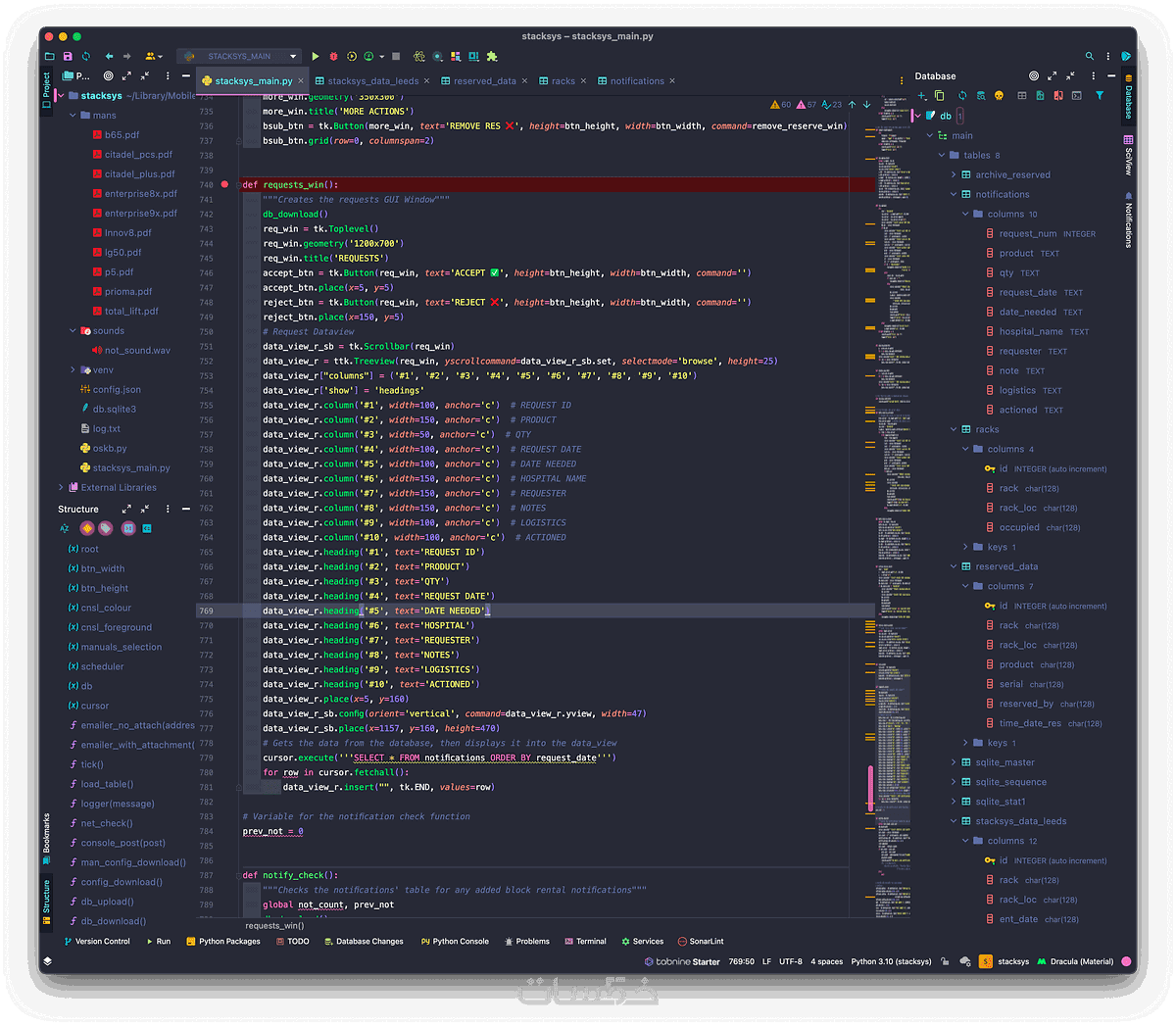Click the Expand All icon in Project panel header
Image resolution: width=1176 pixels, height=1026 pixels.
(126, 75)
